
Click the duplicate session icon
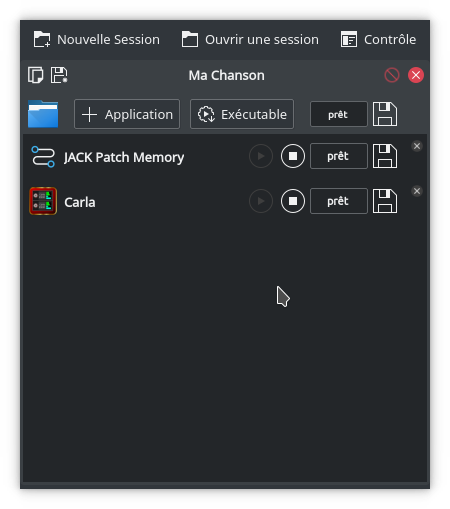pos(35,75)
